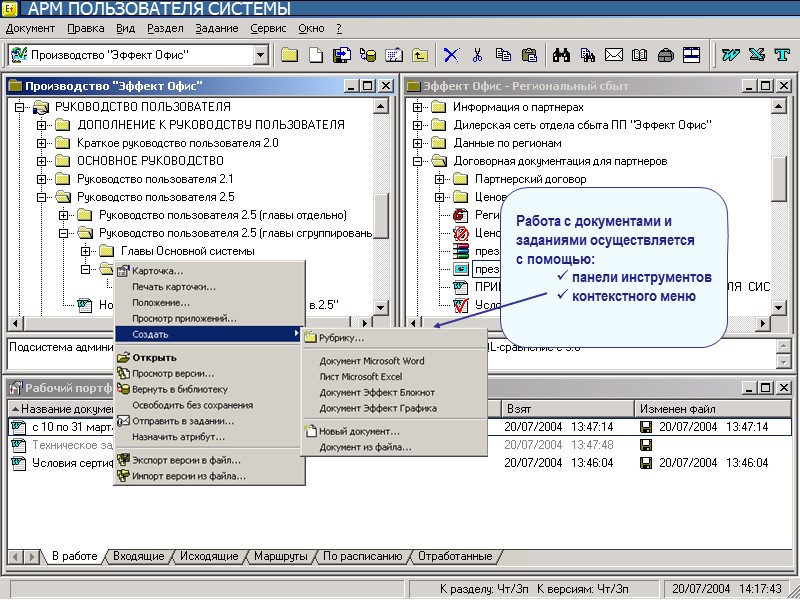This screenshot has width=800, height=600.
Task: Switch to the По расписанию tab
Action: click(x=363, y=556)
